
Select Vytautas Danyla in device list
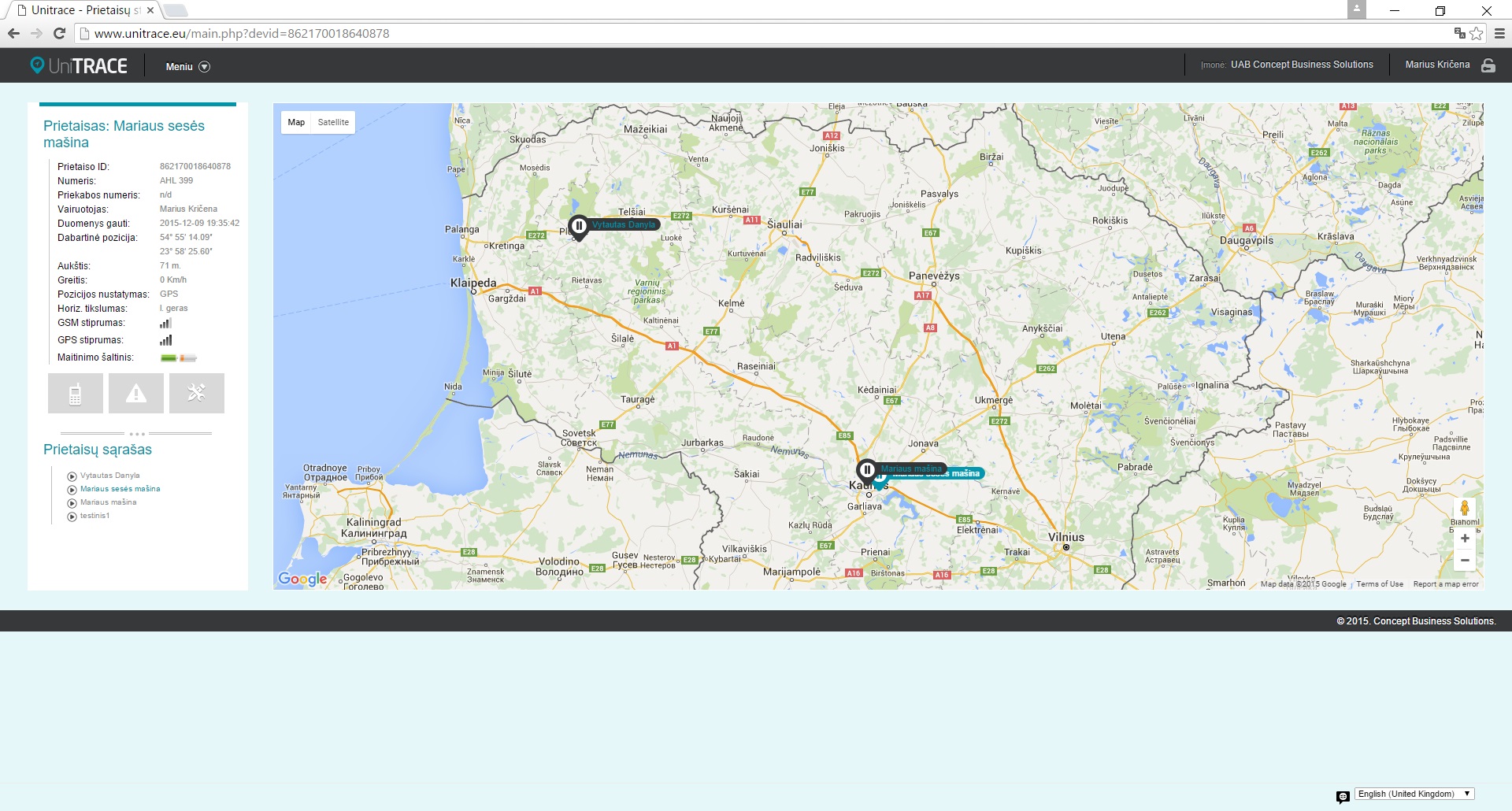pos(109,476)
